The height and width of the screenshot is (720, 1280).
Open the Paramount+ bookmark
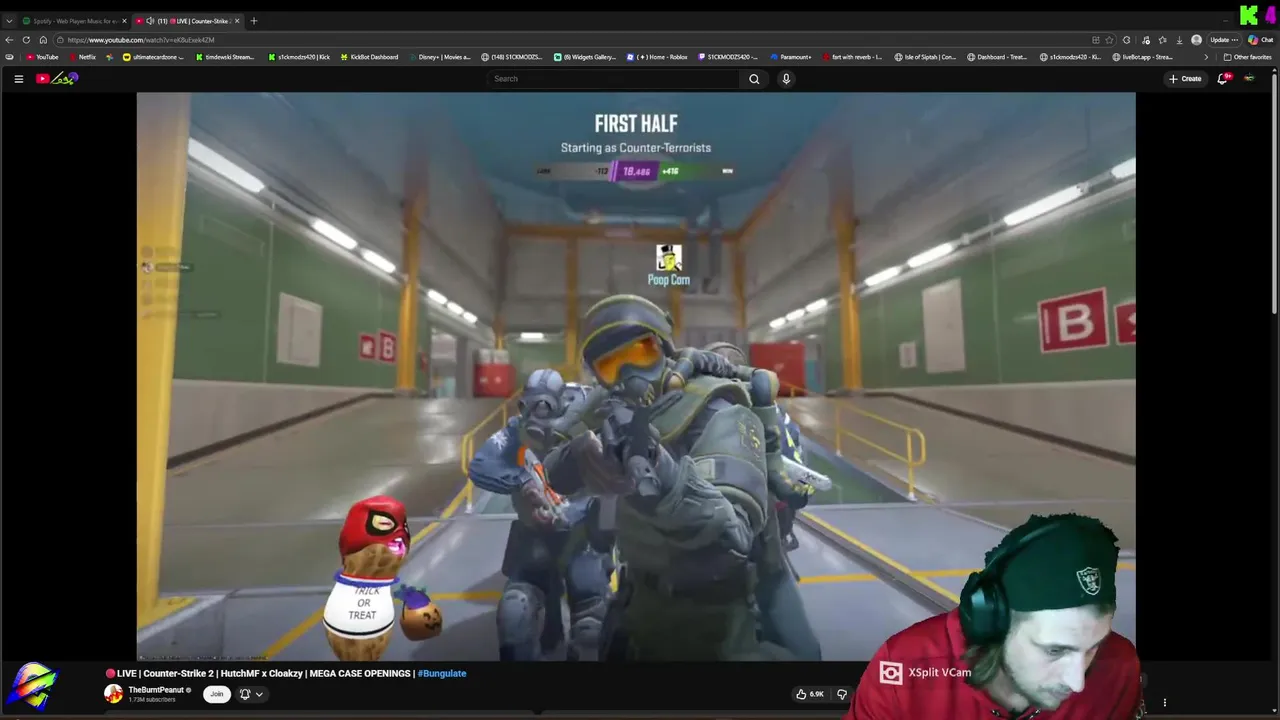790,57
